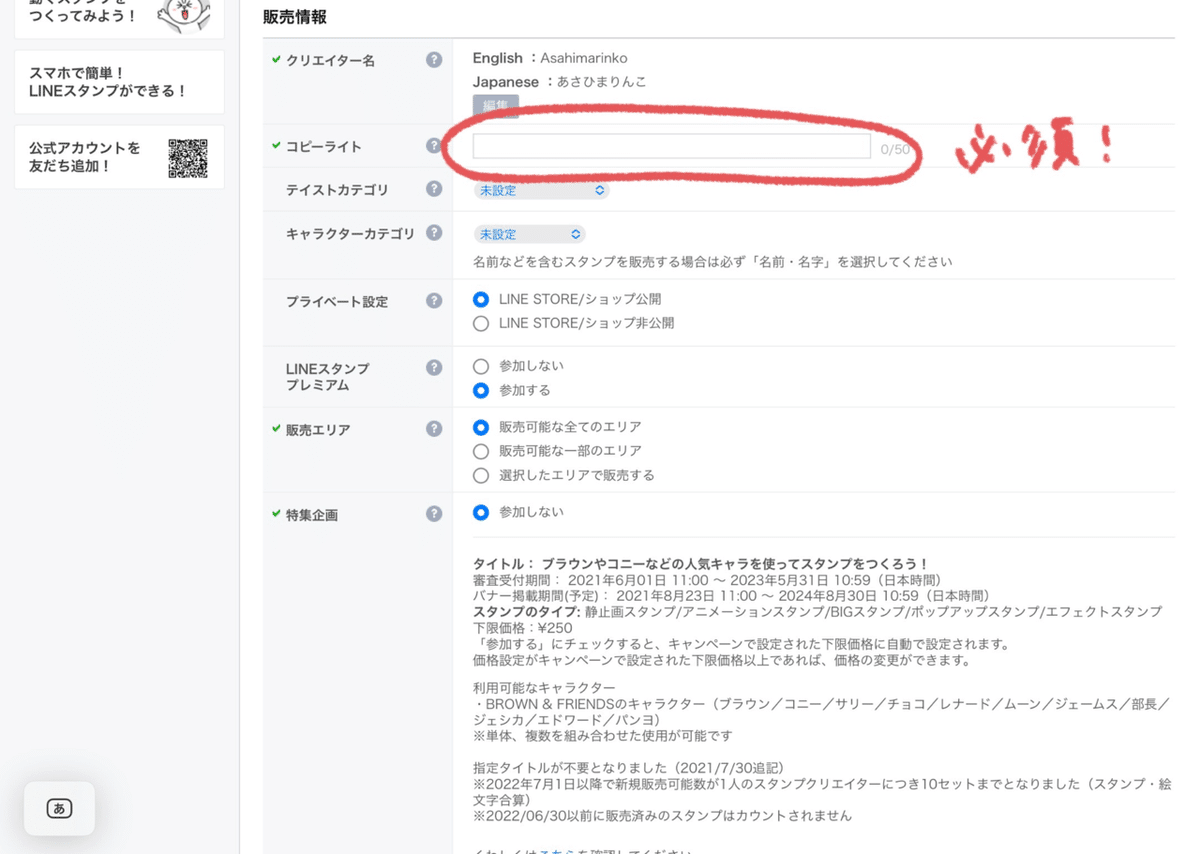Click the 0/50 character counter
Image resolution: width=1200 pixels, height=854 pixels.
[x=895, y=149]
